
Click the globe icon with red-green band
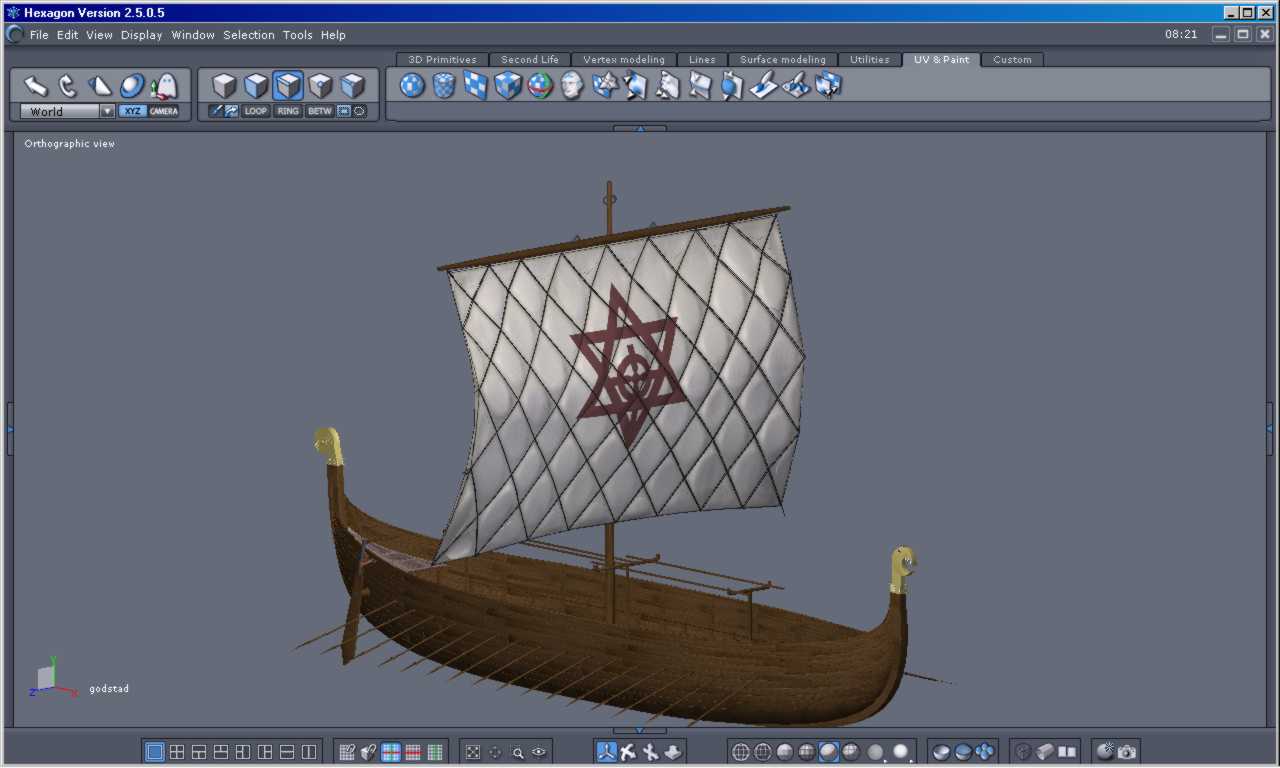[x=540, y=86]
